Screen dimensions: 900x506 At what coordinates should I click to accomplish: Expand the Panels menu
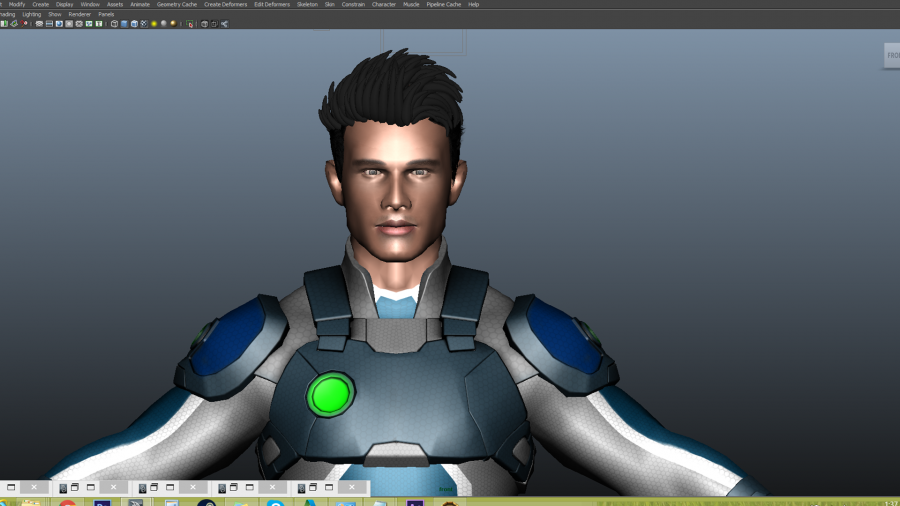106,14
